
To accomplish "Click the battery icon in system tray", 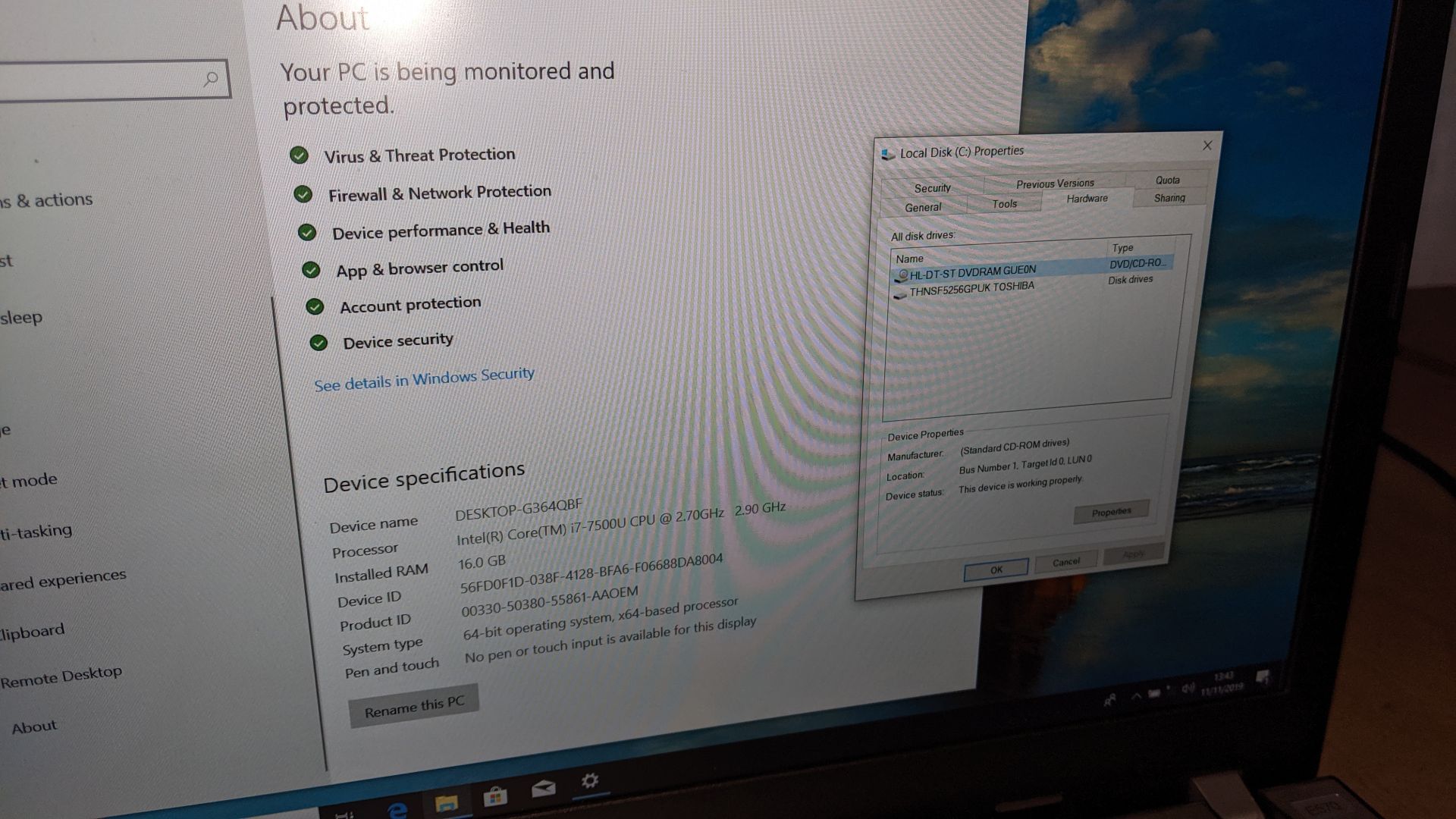I will point(1154,693).
